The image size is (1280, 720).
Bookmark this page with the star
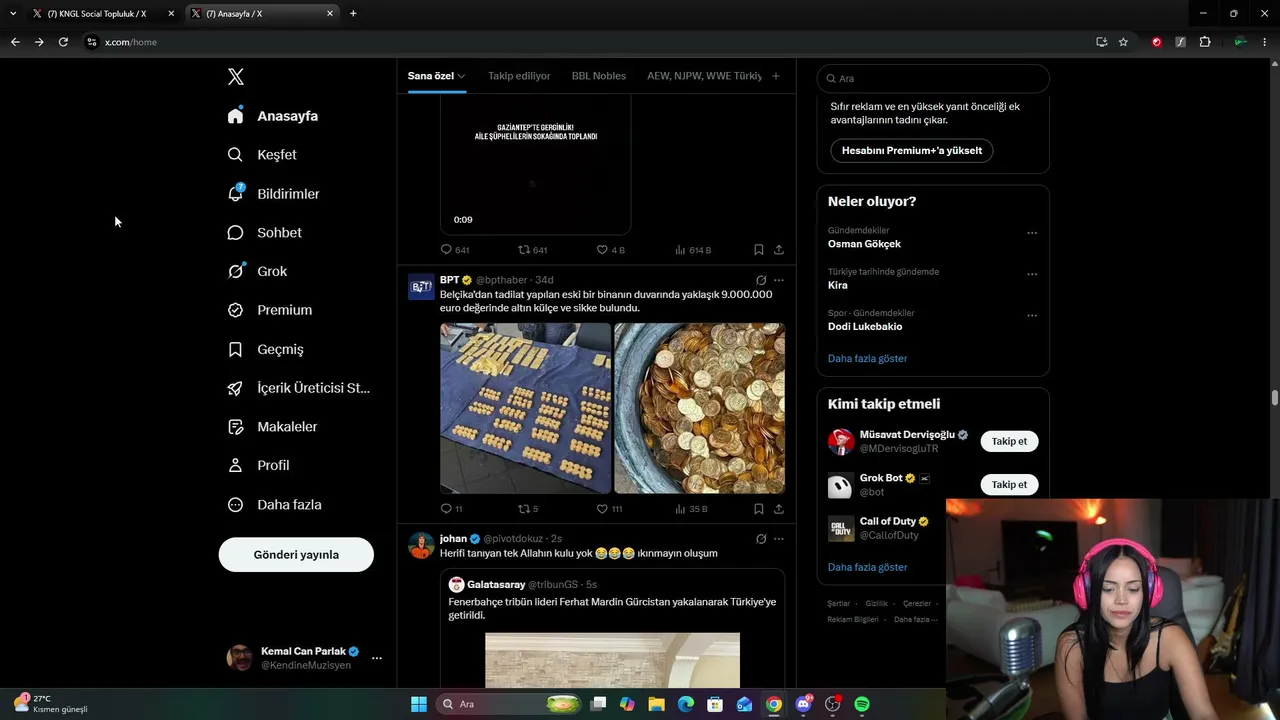tap(1123, 42)
